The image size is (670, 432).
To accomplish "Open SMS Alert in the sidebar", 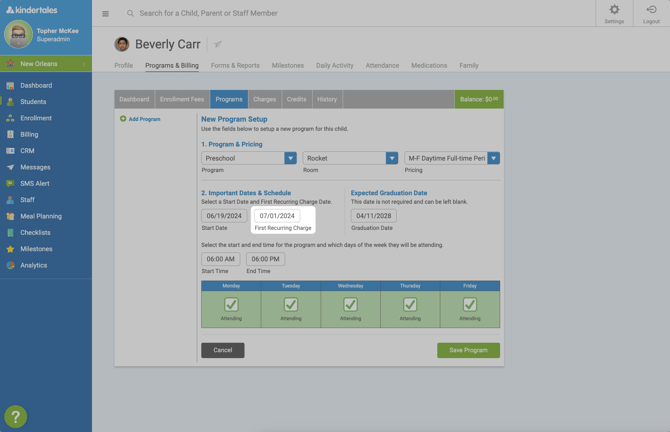I will pos(35,183).
